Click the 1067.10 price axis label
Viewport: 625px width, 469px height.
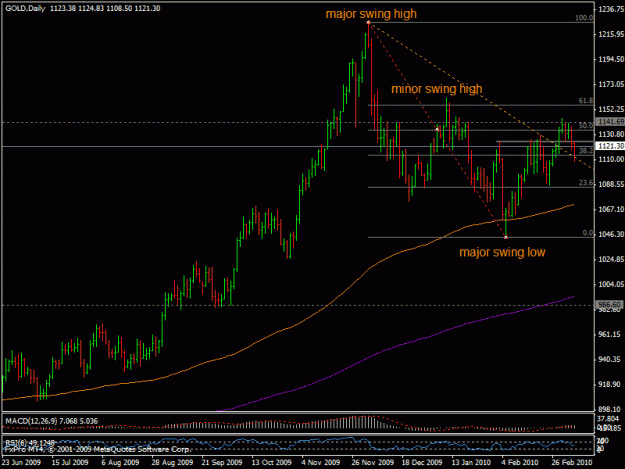pos(611,209)
